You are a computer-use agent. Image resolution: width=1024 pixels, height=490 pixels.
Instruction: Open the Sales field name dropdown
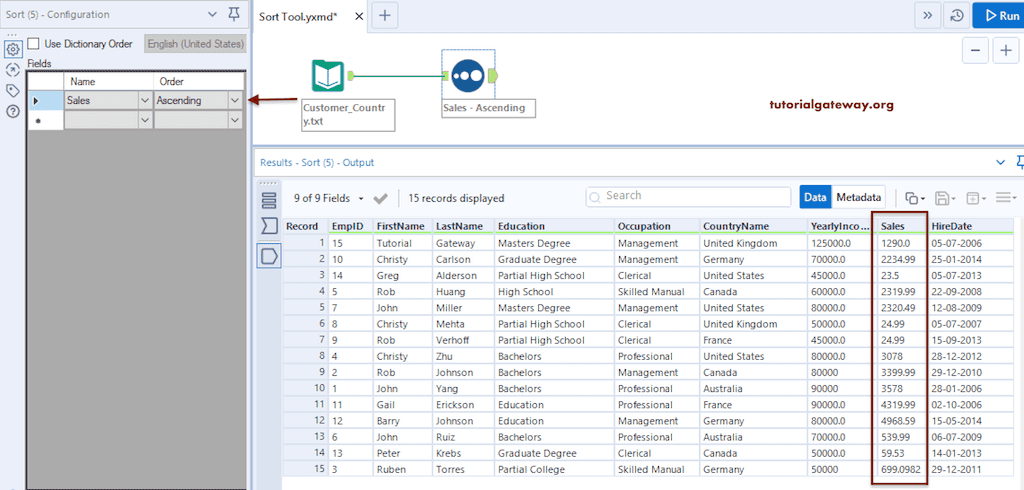144,100
